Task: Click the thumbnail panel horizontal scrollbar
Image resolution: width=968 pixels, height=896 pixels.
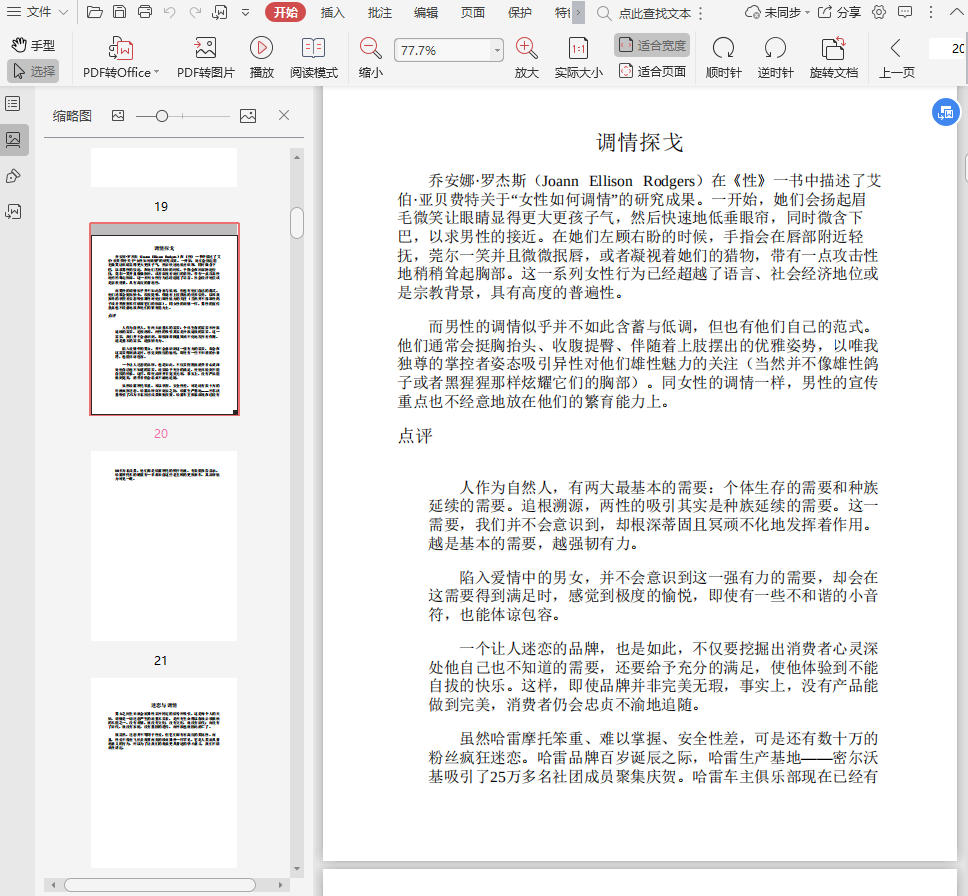Action: (x=160, y=885)
